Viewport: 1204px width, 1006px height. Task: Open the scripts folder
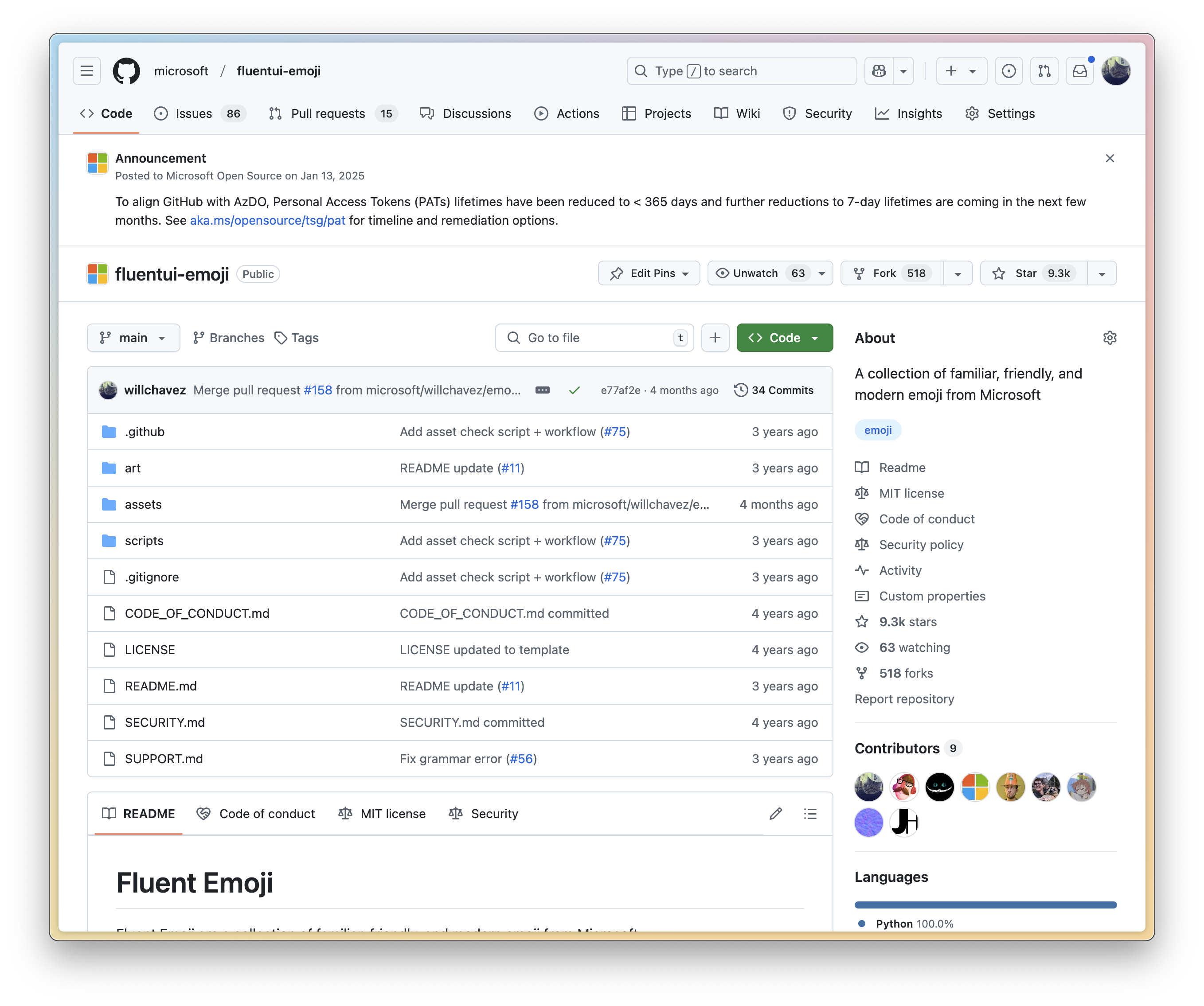(144, 541)
